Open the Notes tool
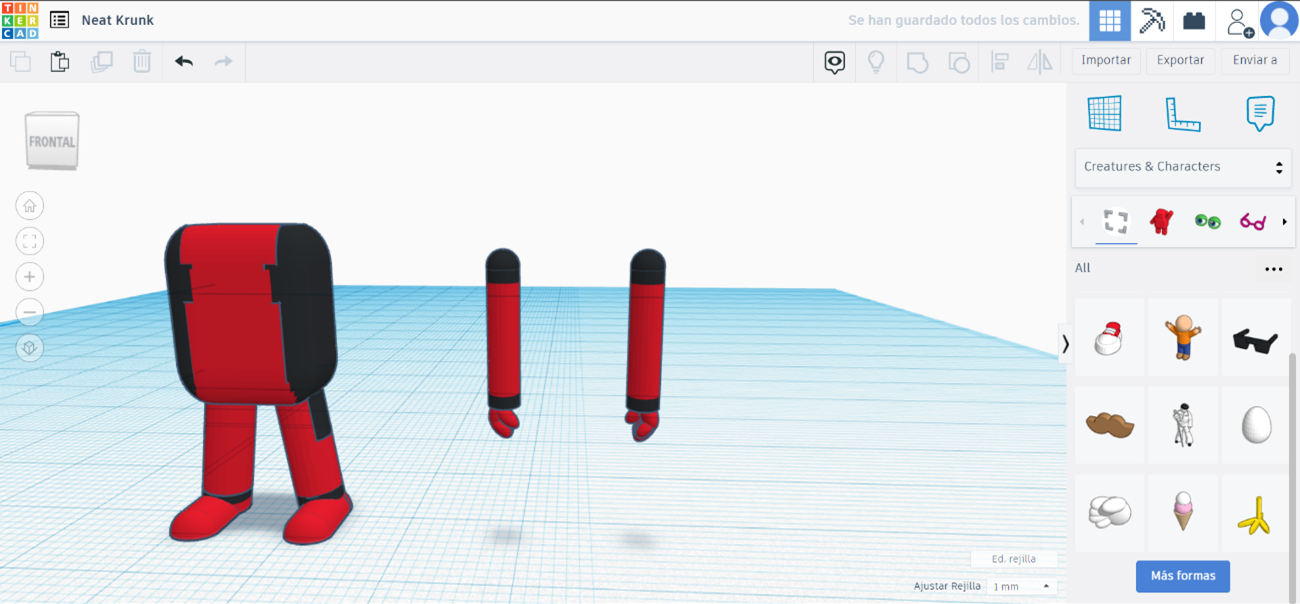 [x=1259, y=113]
